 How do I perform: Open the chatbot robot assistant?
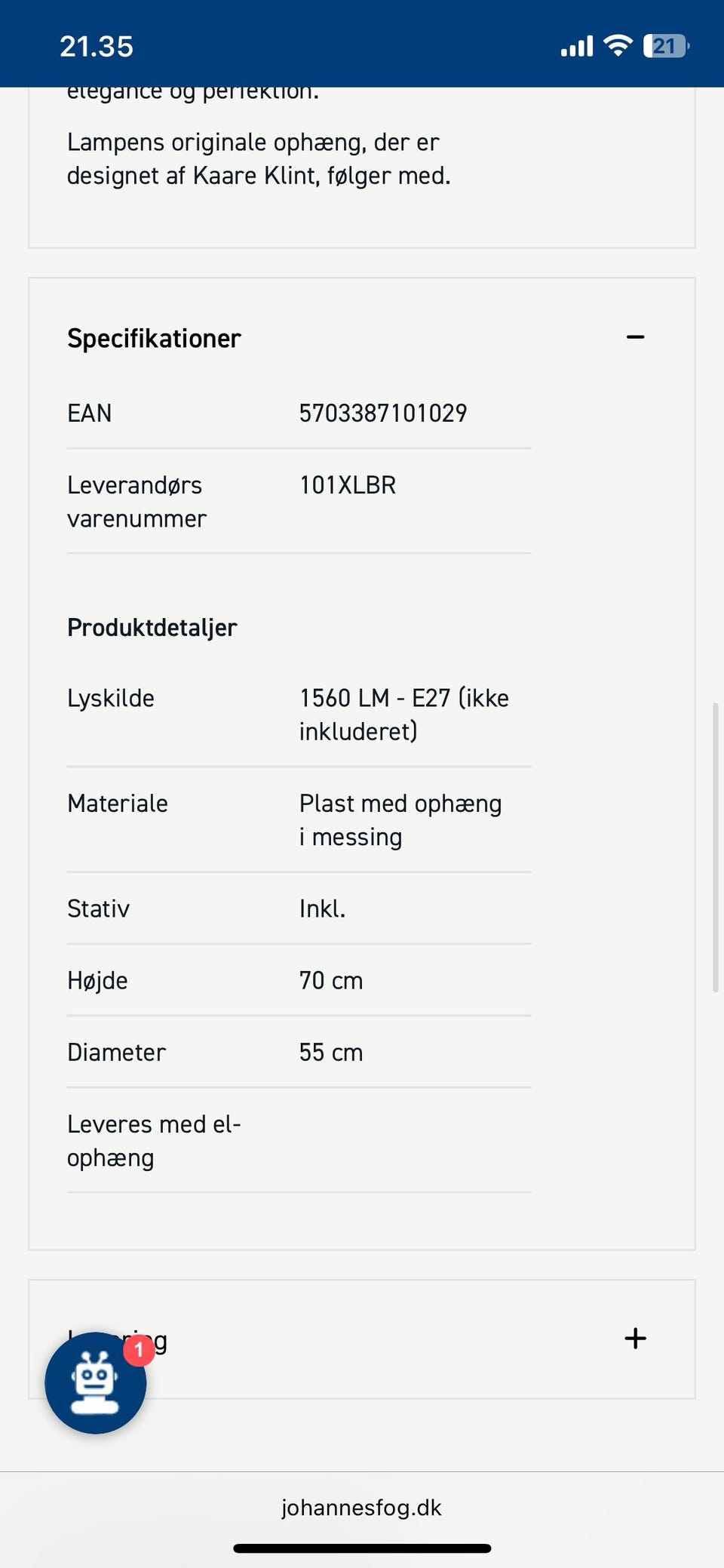pos(95,1382)
